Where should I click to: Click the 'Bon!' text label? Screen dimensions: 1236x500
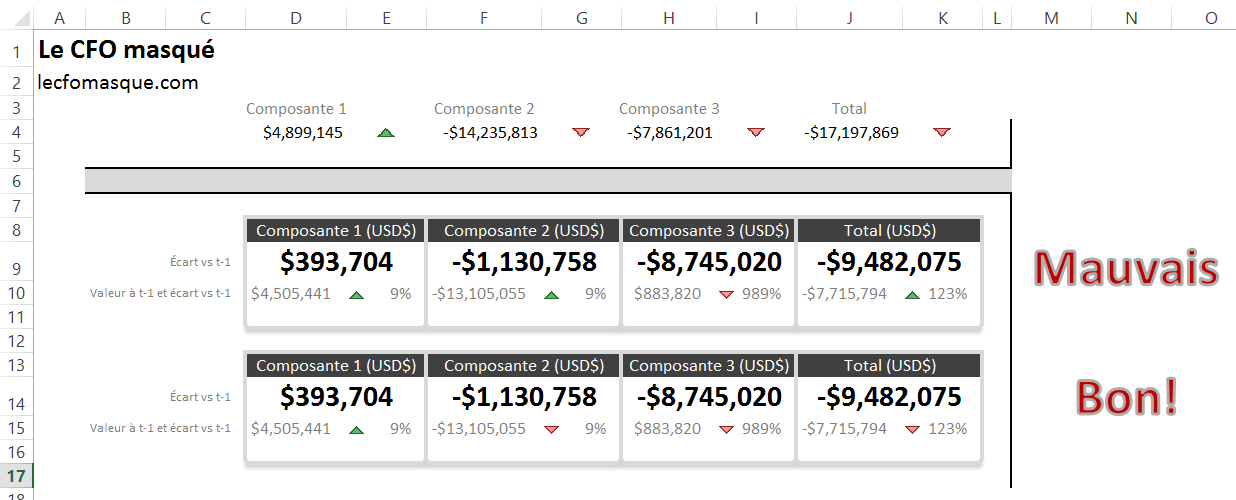pos(1126,398)
